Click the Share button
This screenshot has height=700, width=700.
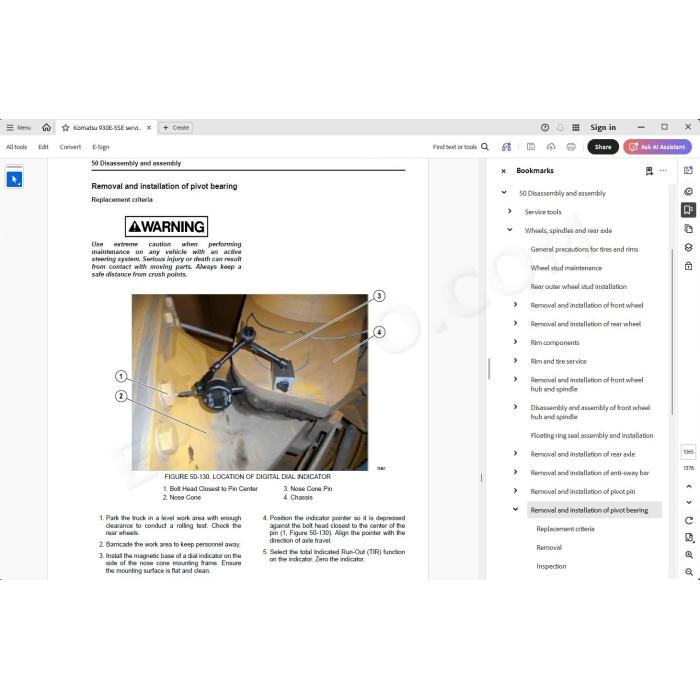coord(603,147)
